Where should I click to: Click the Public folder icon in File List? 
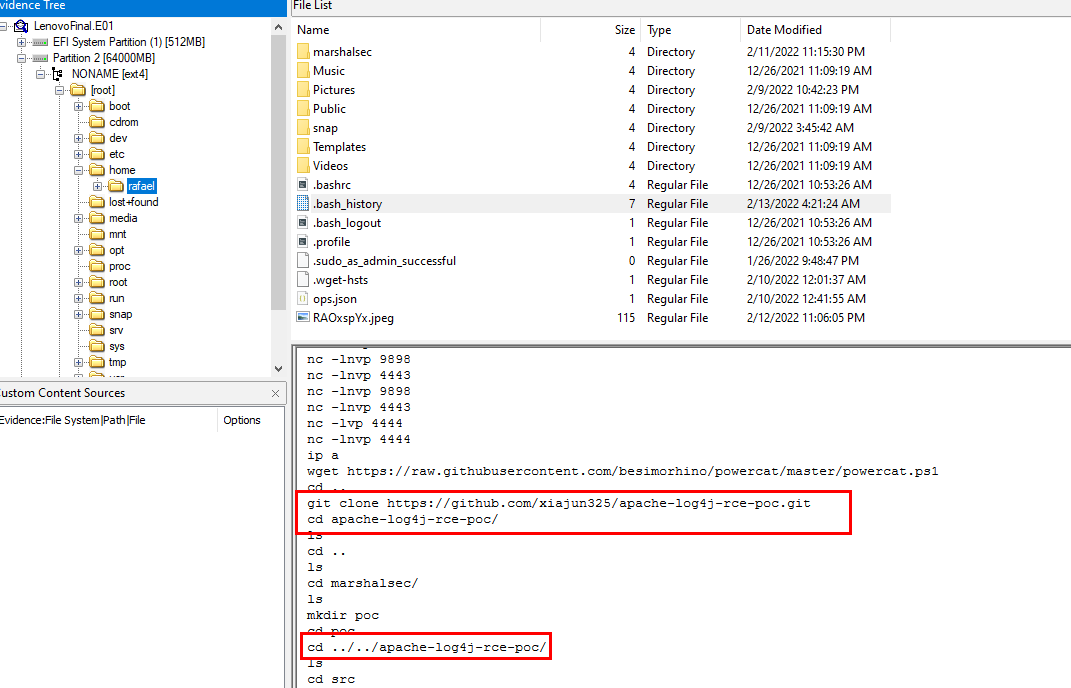click(x=303, y=109)
